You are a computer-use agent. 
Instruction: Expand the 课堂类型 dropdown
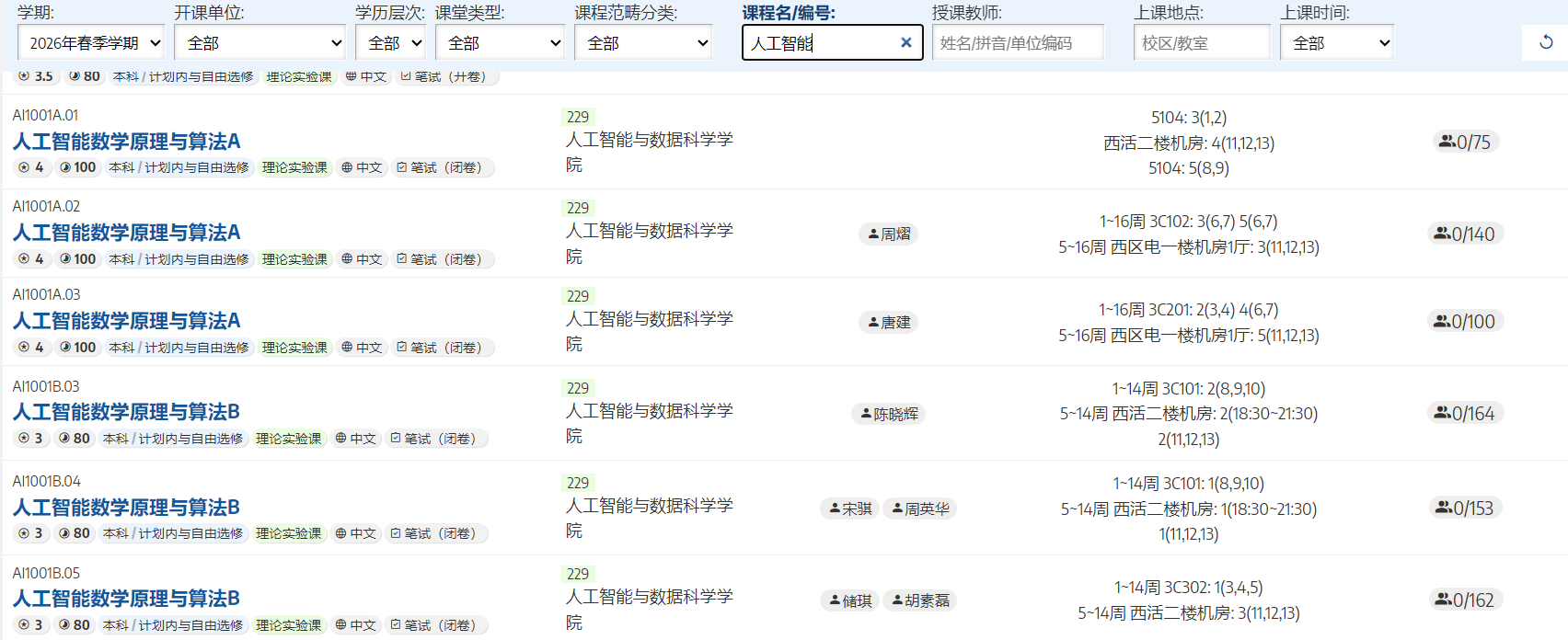coord(500,43)
